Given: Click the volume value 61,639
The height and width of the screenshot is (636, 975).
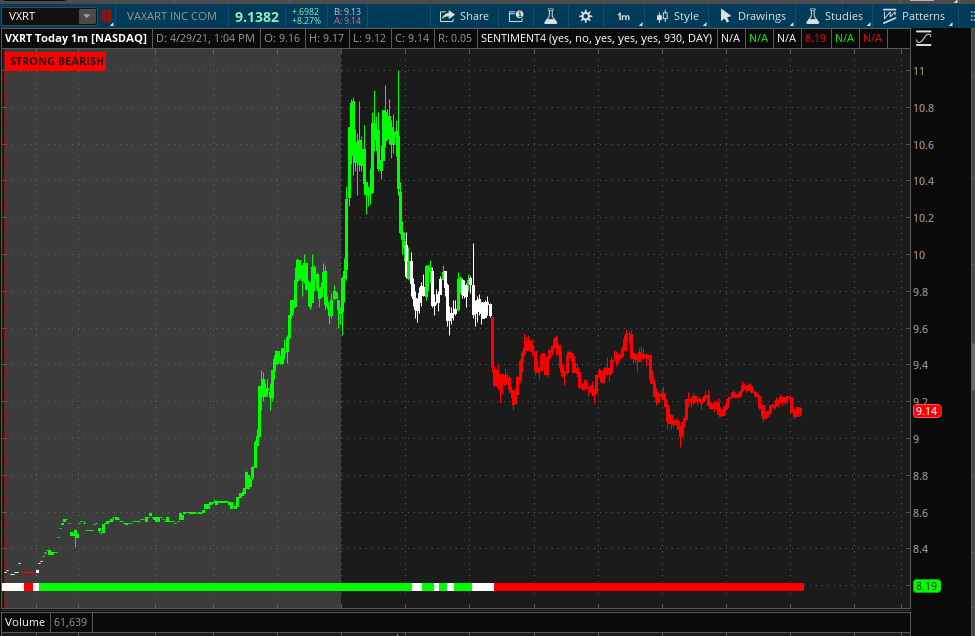Looking at the screenshot, I should (x=70, y=622).
